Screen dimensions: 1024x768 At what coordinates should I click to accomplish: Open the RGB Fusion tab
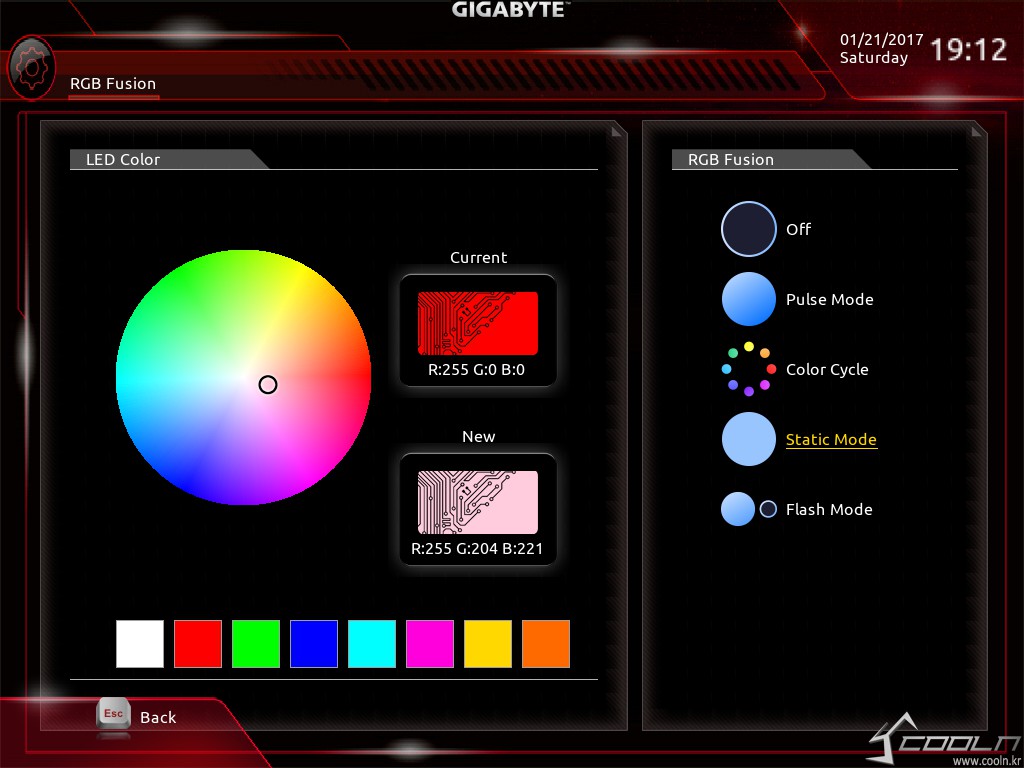pyautogui.click(x=113, y=84)
